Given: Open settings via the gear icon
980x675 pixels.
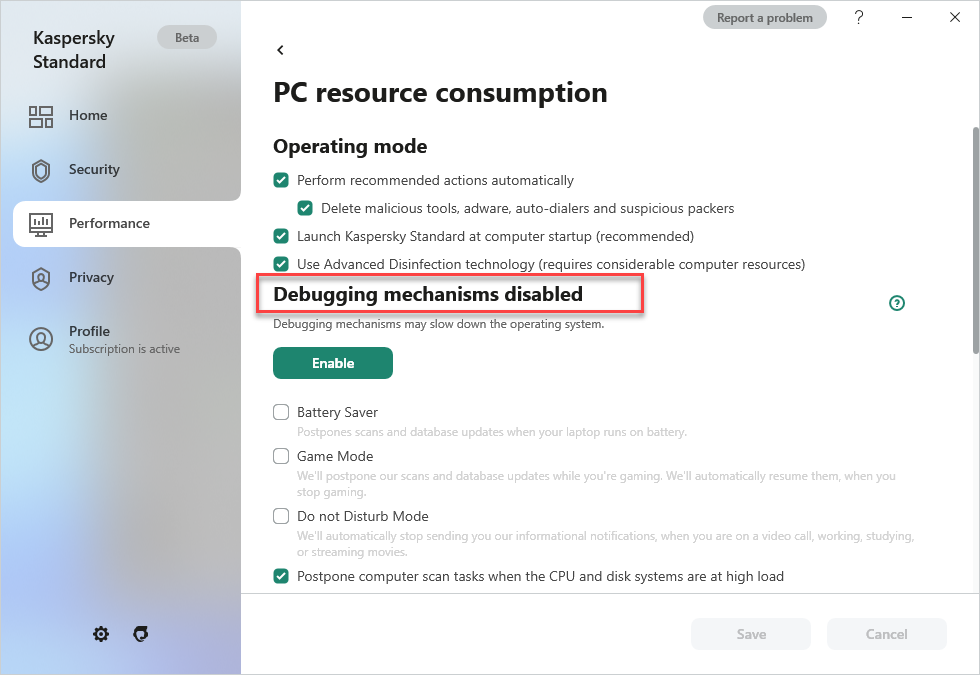Looking at the screenshot, I should click(x=101, y=634).
